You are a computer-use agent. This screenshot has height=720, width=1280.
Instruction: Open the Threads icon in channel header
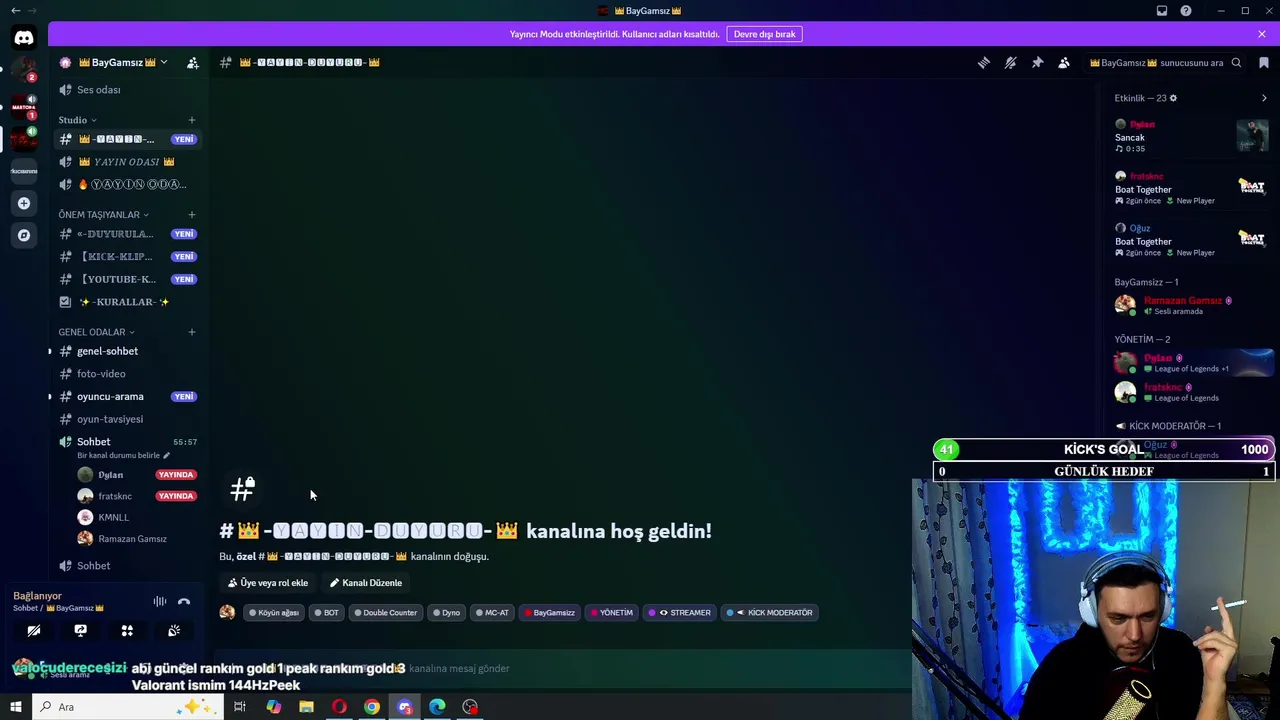[x=984, y=63]
